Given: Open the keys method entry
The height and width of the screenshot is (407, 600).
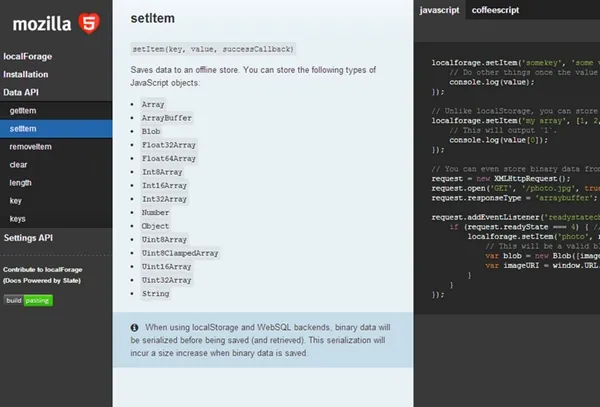Looking at the screenshot, I should tap(18, 218).
